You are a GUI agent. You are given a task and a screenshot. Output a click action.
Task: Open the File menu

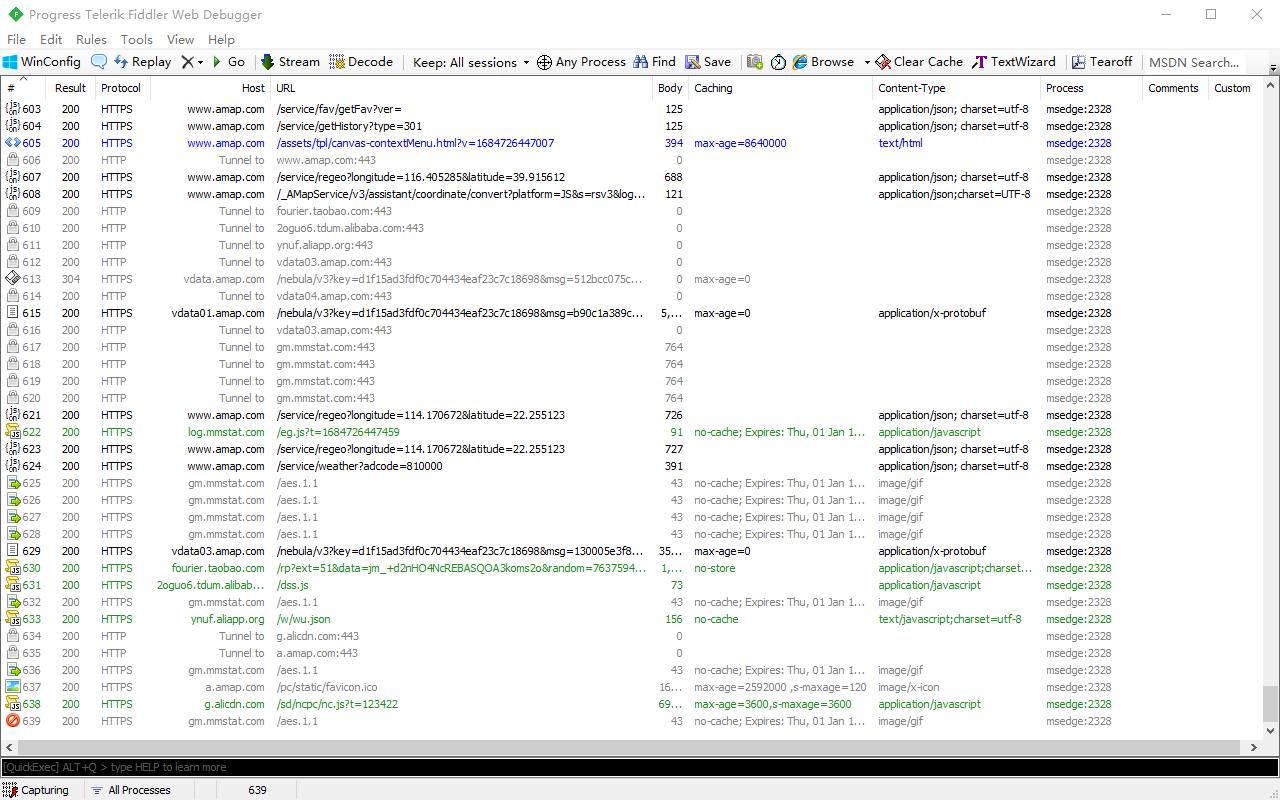click(16, 40)
